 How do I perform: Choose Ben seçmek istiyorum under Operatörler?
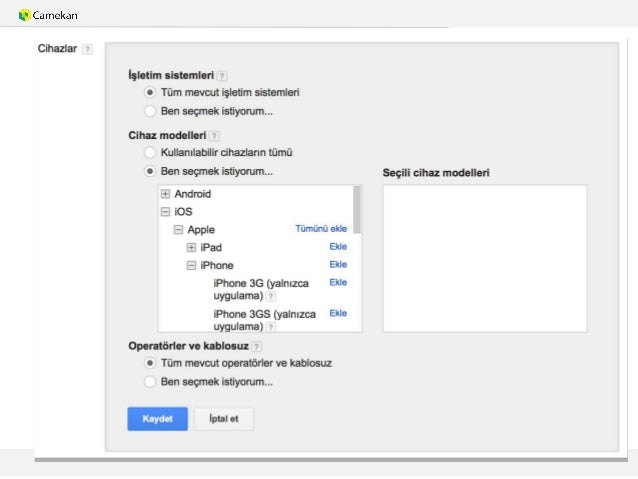(x=150, y=382)
